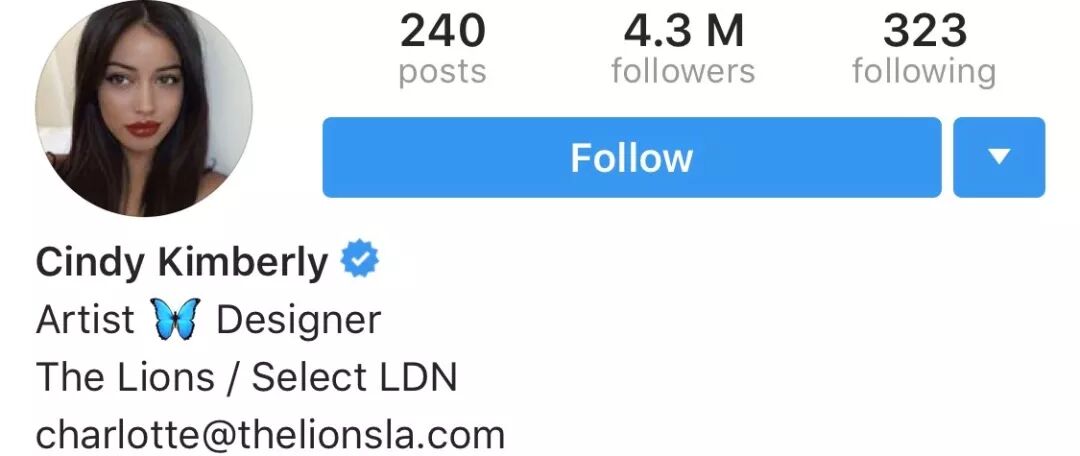Open the charlotte@thelionsla.com email link
The image size is (1080, 456).
[270, 435]
